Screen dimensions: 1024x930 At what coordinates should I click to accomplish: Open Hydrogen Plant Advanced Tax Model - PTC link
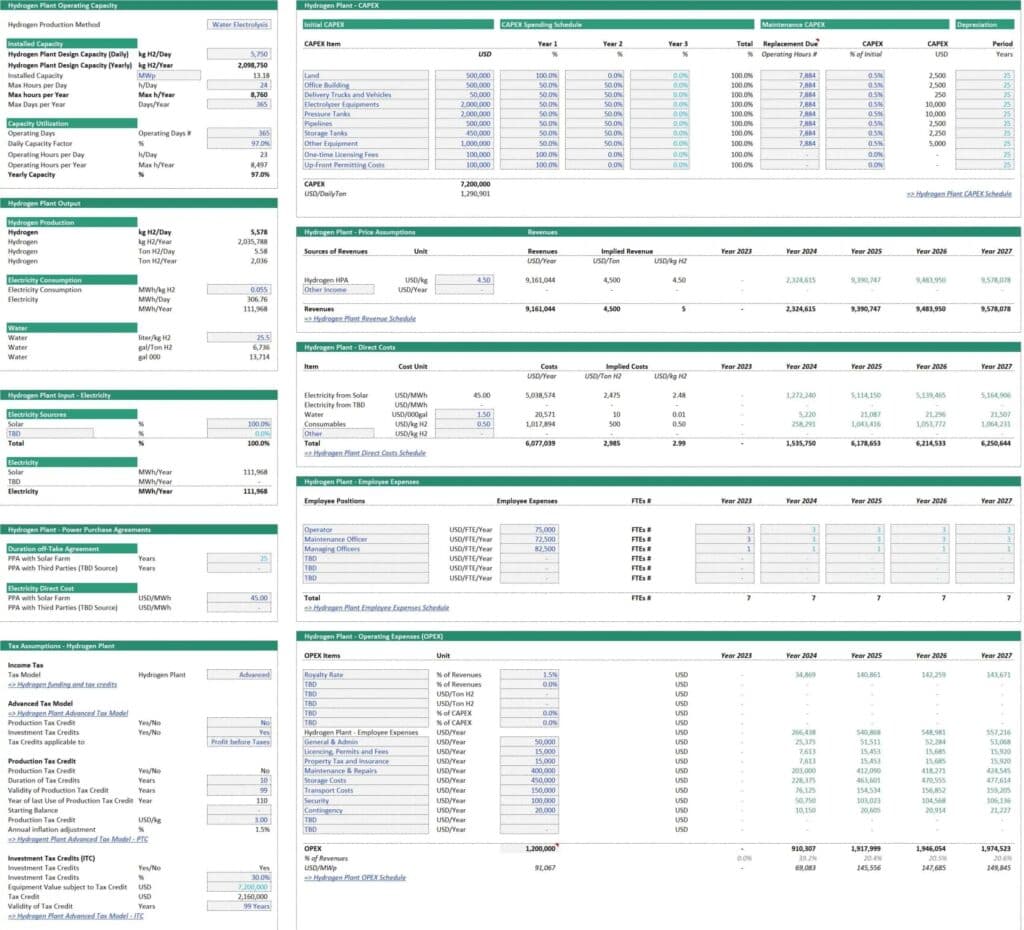coord(78,839)
